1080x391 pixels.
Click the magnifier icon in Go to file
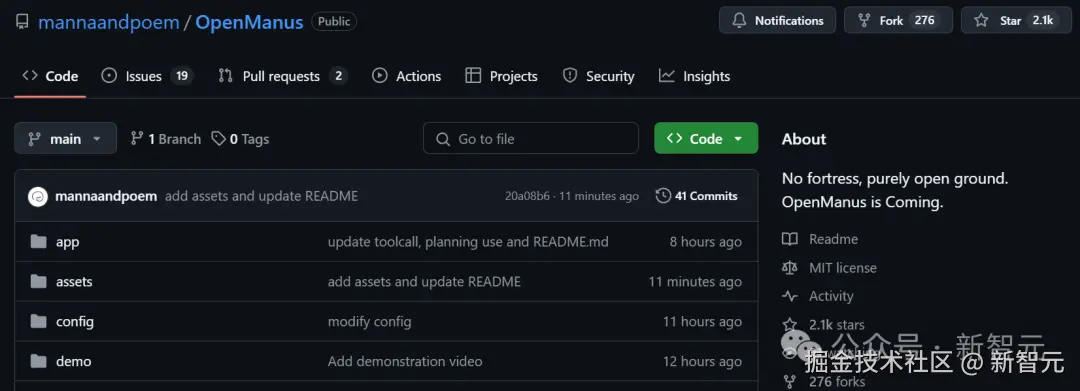(444, 139)
